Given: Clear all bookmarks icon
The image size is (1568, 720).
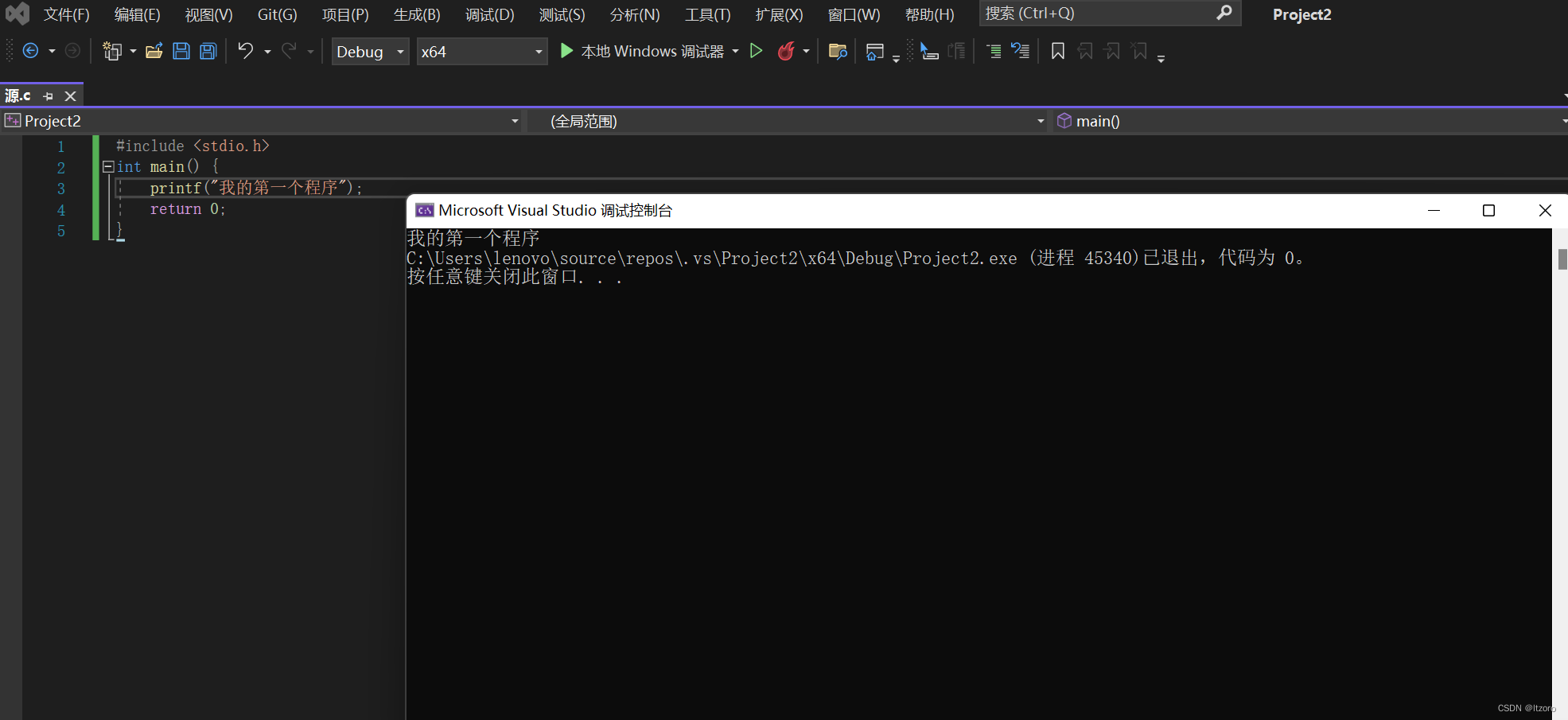Looking at the screenshot, I should tap(1139, 51).
